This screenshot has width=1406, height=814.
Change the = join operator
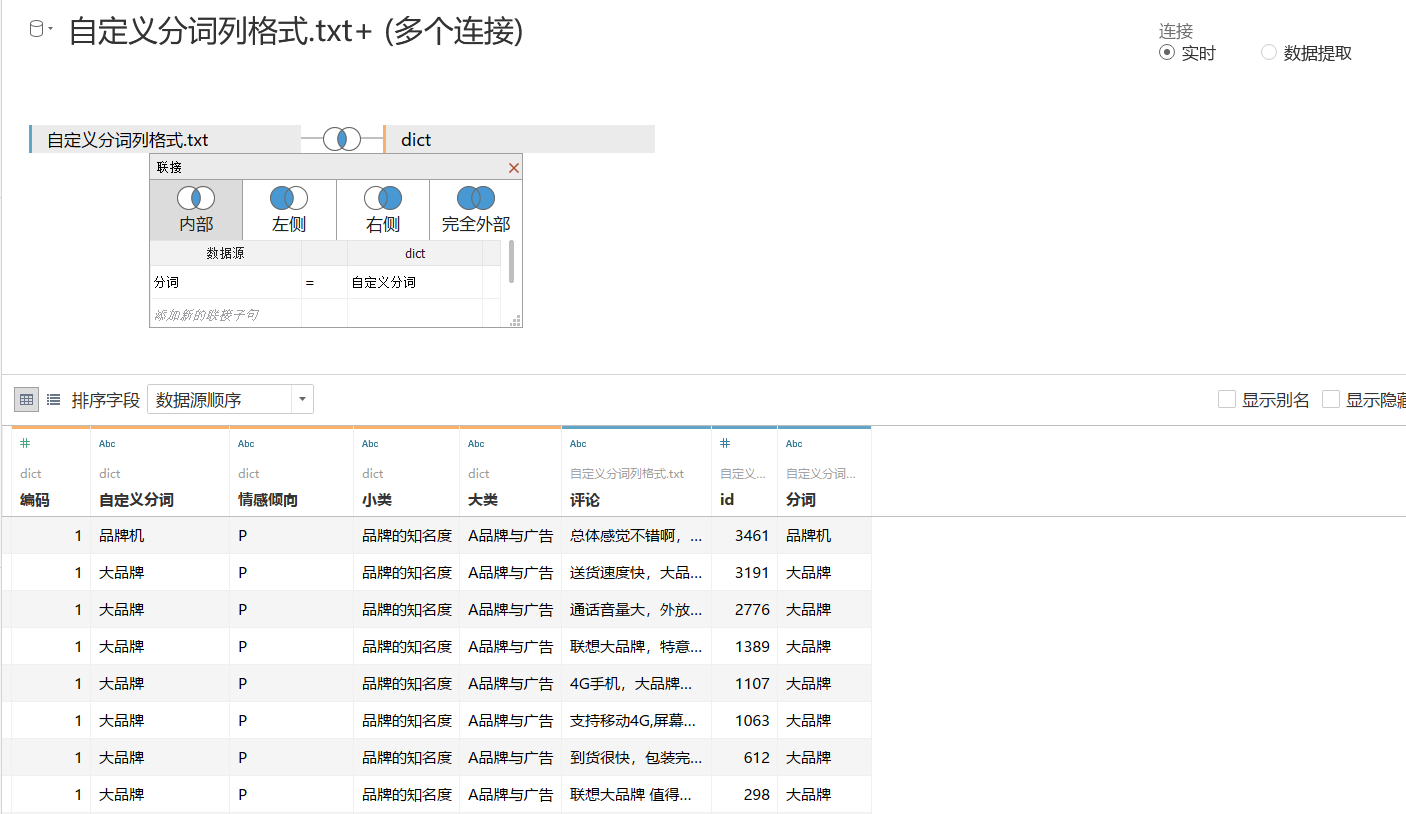click(x=324, y=283)
